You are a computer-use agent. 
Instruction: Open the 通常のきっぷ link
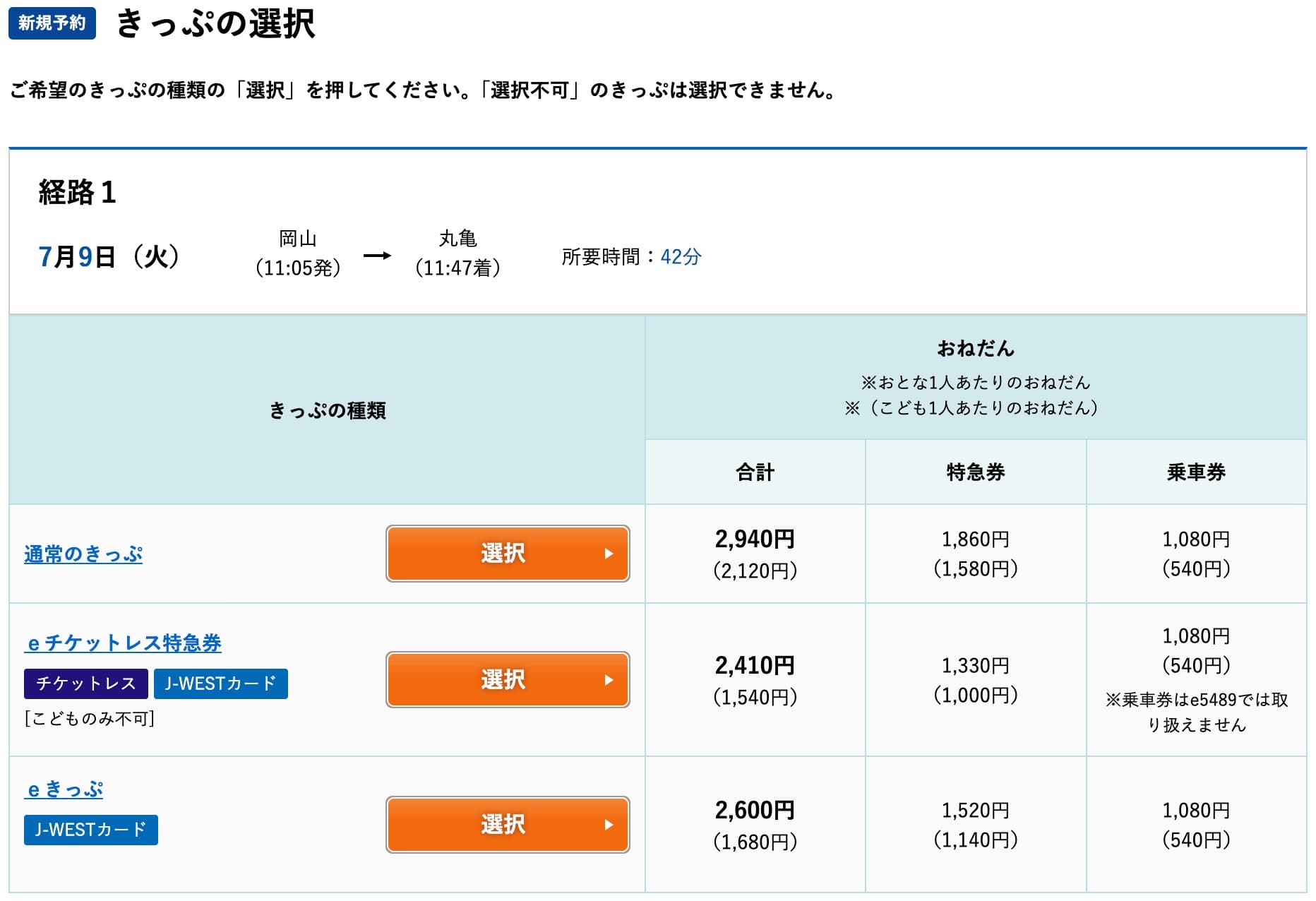(x=83, y=554)
